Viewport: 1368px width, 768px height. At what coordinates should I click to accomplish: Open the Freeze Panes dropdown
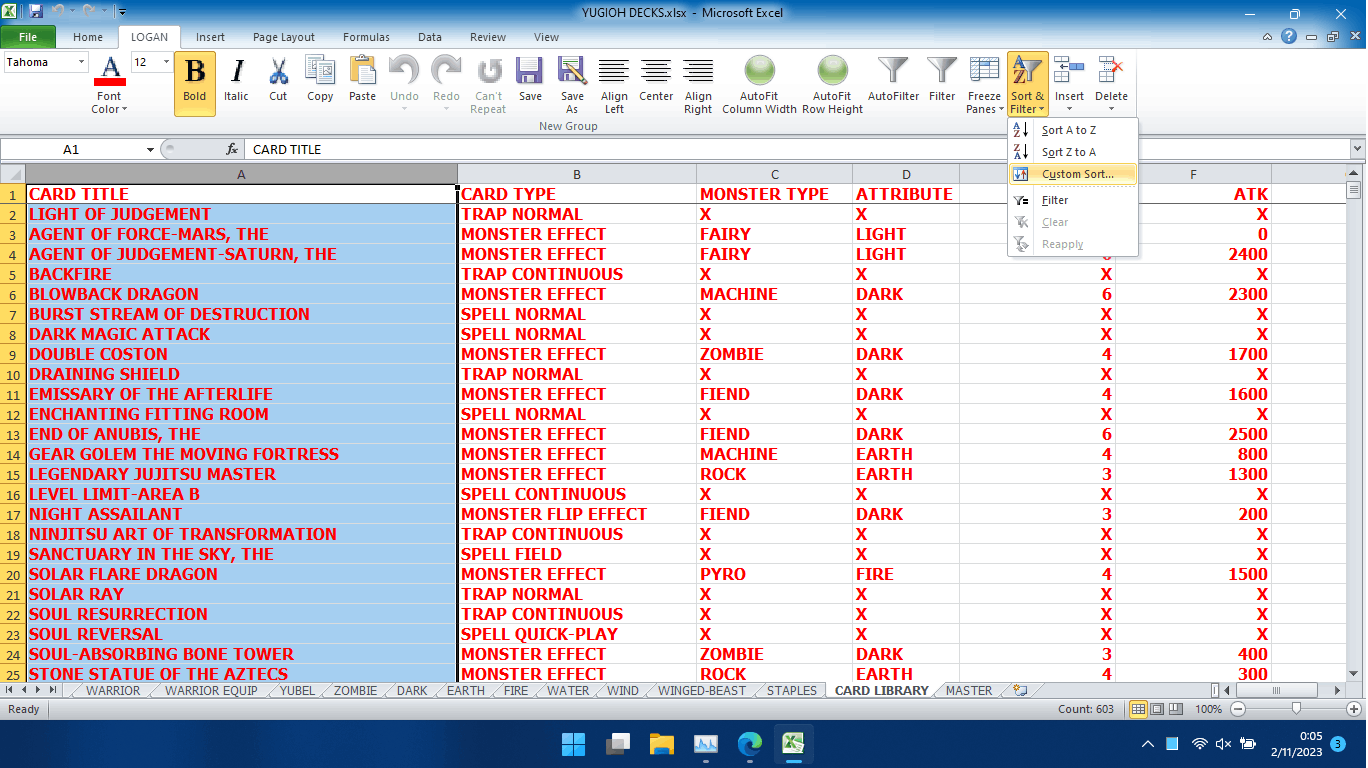click(x=984, y=83)
